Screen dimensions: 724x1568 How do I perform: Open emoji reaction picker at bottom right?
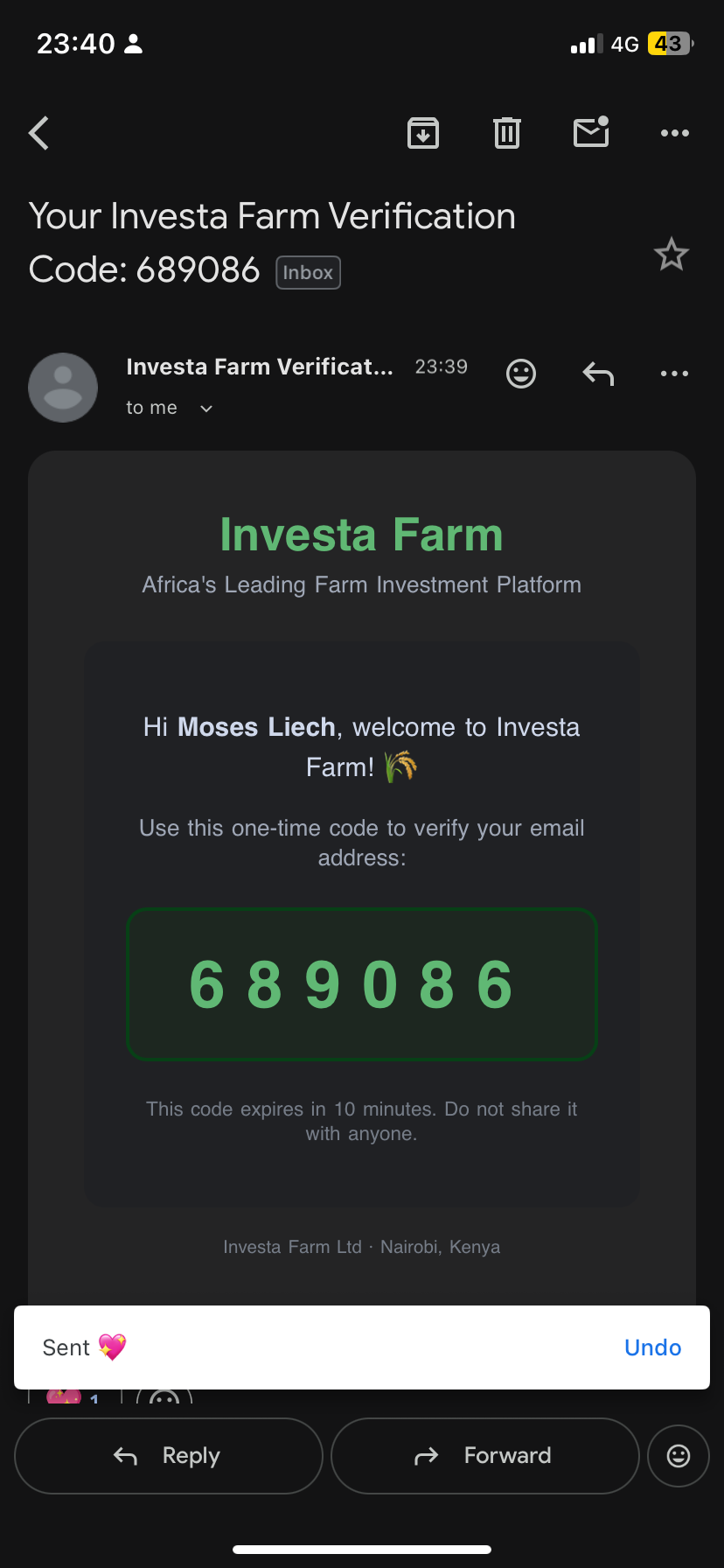679,1456
